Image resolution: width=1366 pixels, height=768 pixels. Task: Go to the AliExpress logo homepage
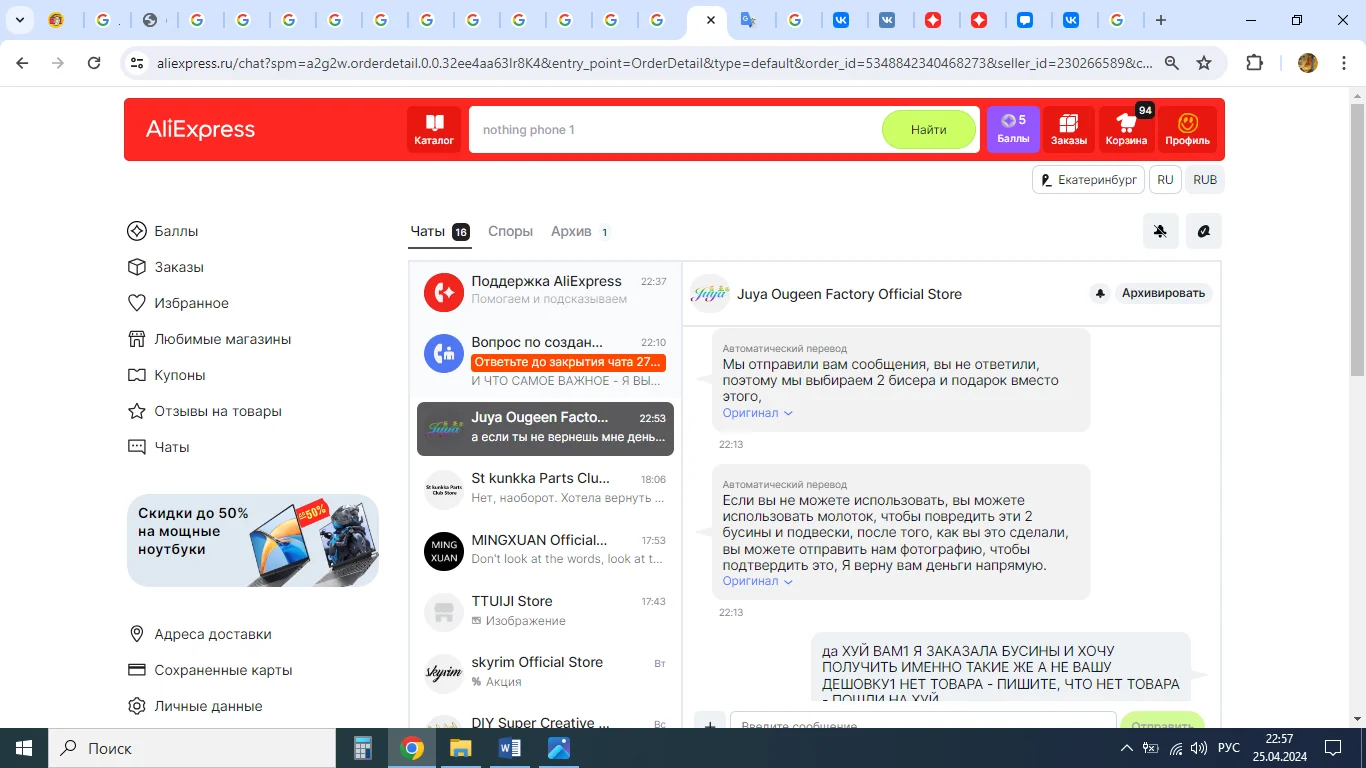[200, 129]
